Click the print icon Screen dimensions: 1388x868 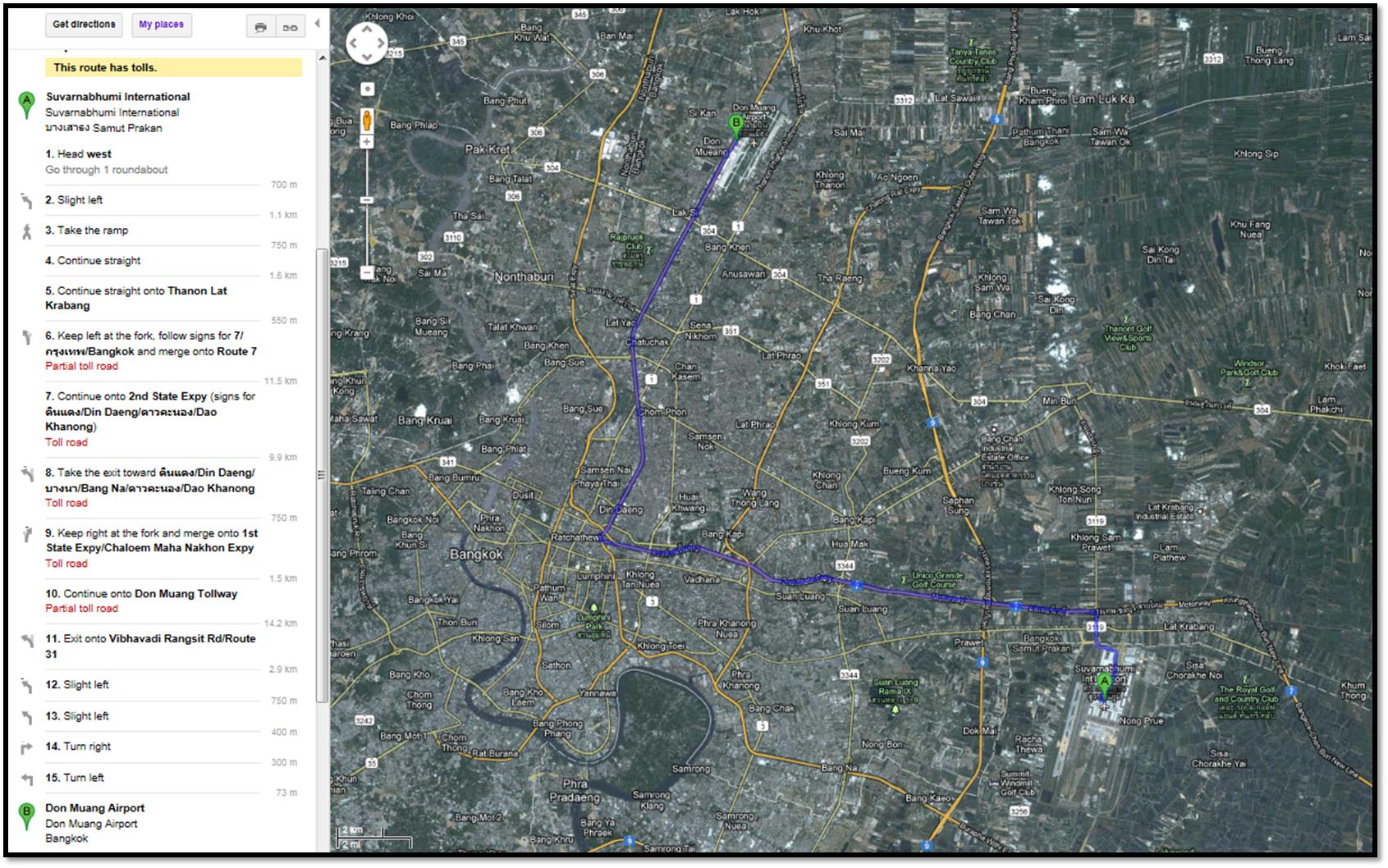(x=261, y=27)
